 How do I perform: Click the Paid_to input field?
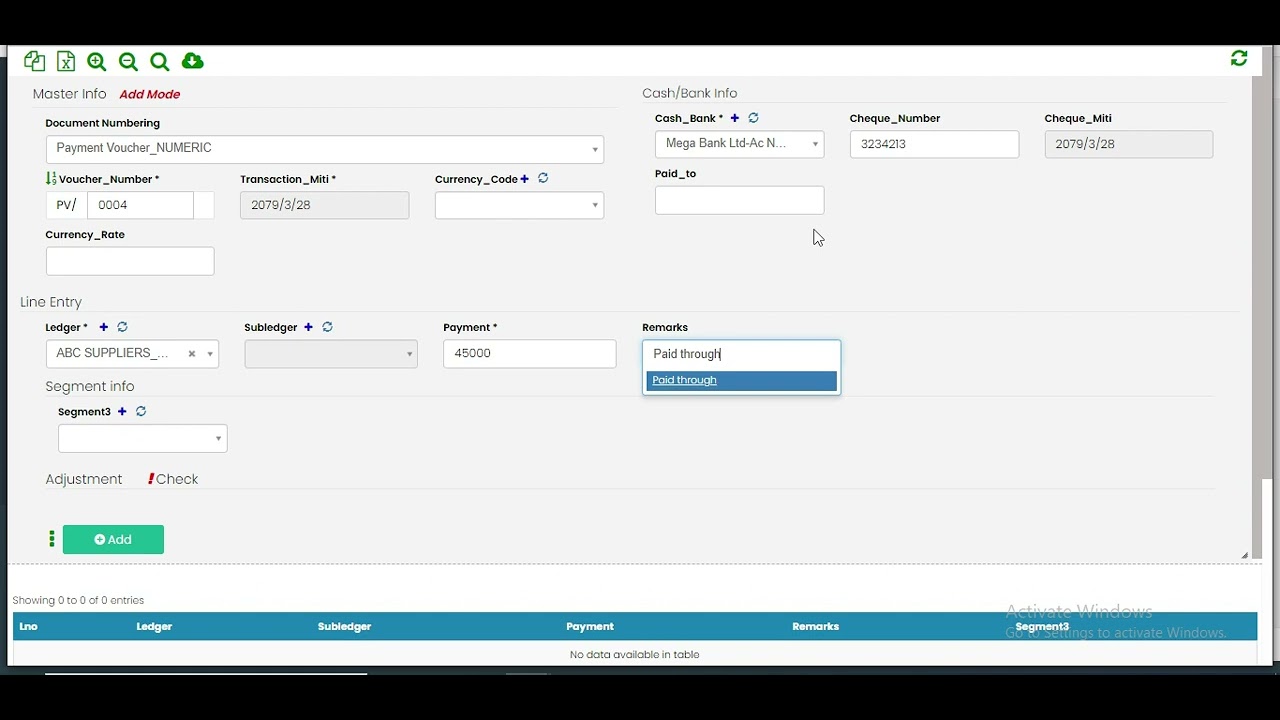(740, 200)
